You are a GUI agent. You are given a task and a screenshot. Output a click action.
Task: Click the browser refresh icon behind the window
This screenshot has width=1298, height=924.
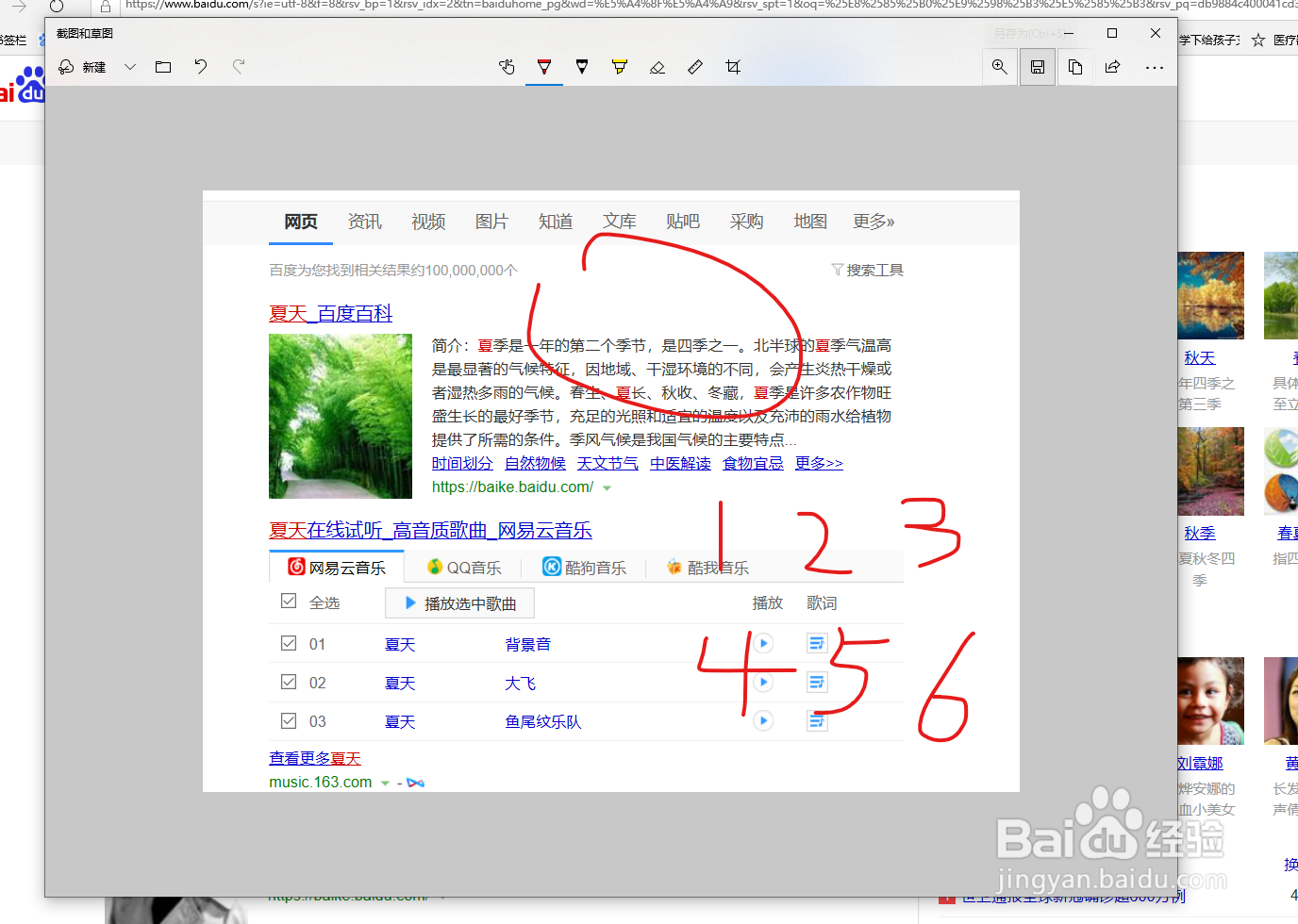(57, 6)
